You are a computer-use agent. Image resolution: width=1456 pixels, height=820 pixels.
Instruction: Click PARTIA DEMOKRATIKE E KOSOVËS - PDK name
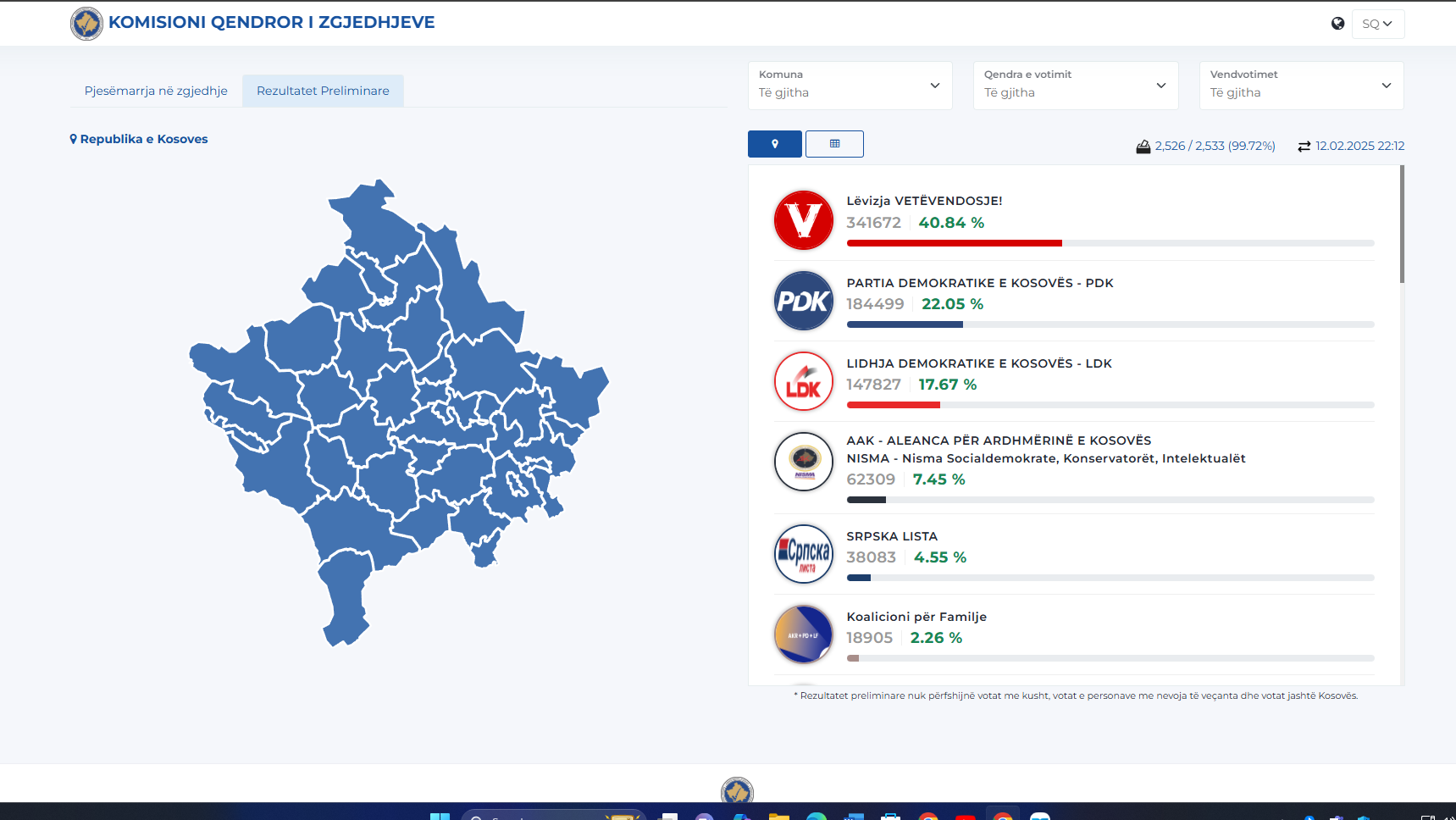click(x=980, y=283)
